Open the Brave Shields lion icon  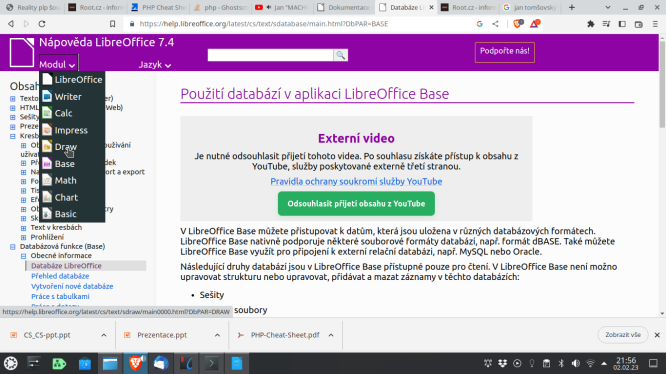click(x=518, y=24)
